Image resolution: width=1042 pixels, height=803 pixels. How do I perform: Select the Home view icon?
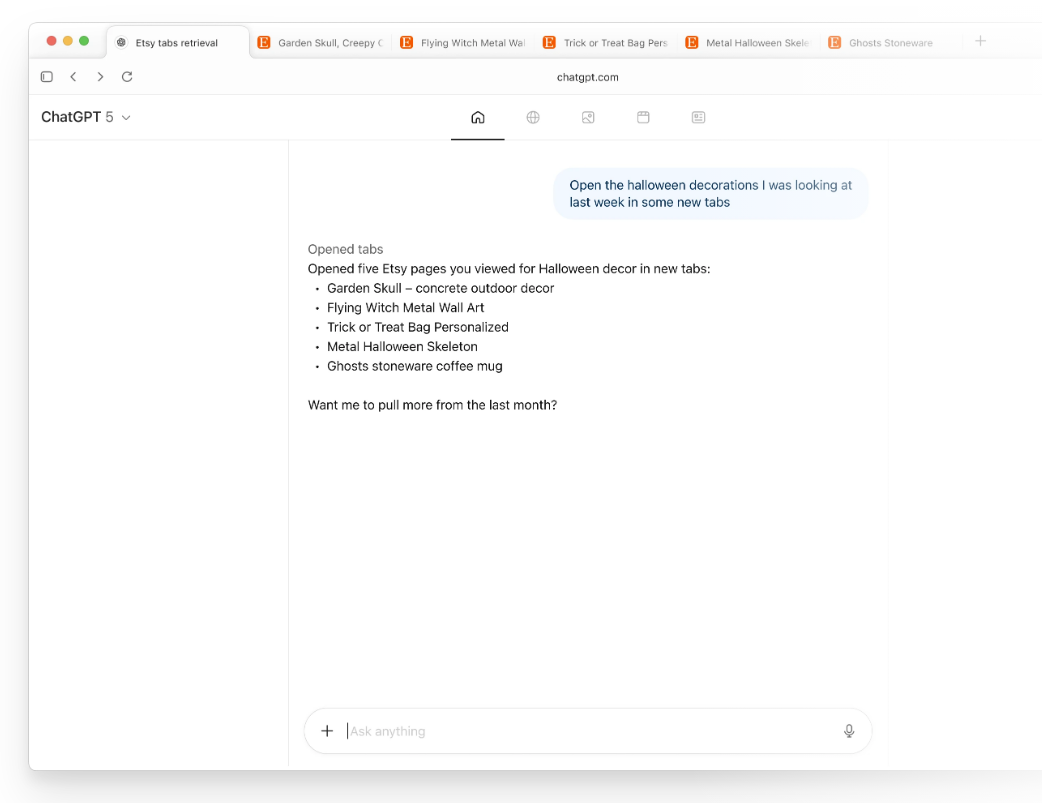pyautogui.click(x=477, y=117)
